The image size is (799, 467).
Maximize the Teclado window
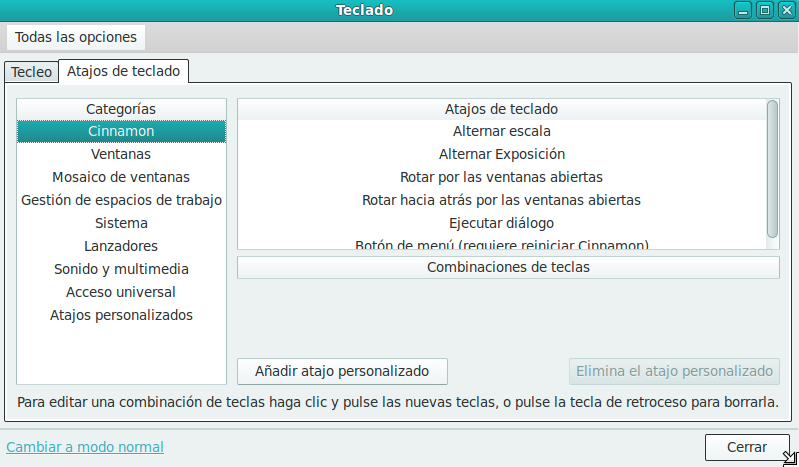(x=765, y=10)
